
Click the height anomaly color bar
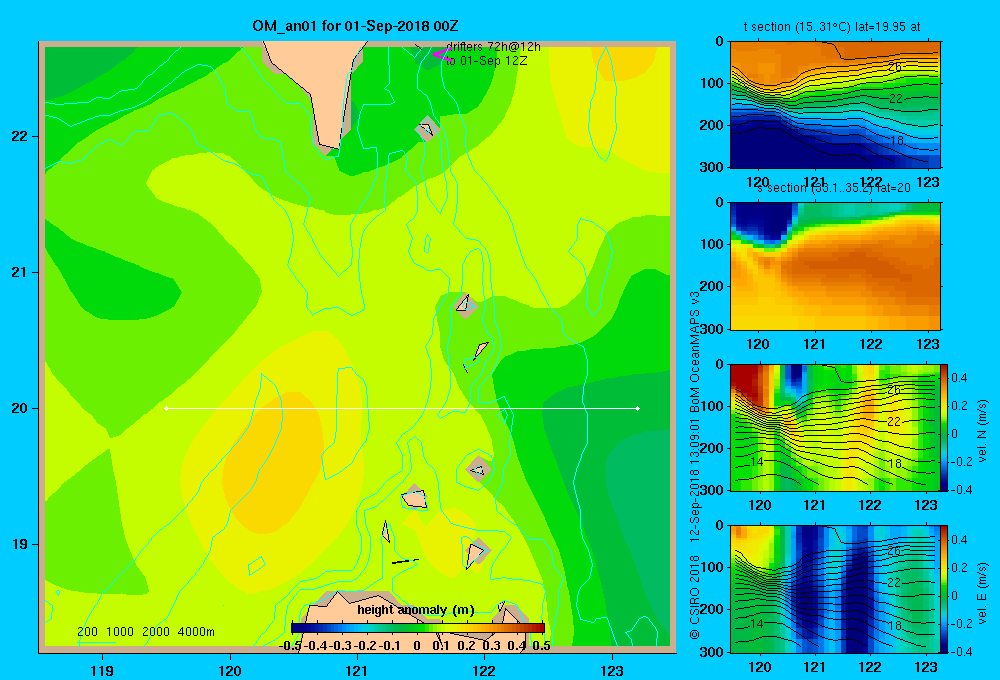pos(418,628)
